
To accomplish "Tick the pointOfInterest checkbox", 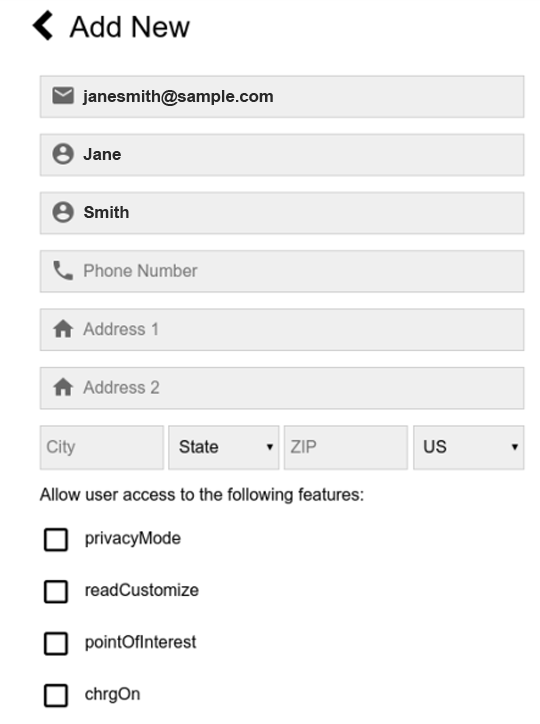I will pos(56,643).
